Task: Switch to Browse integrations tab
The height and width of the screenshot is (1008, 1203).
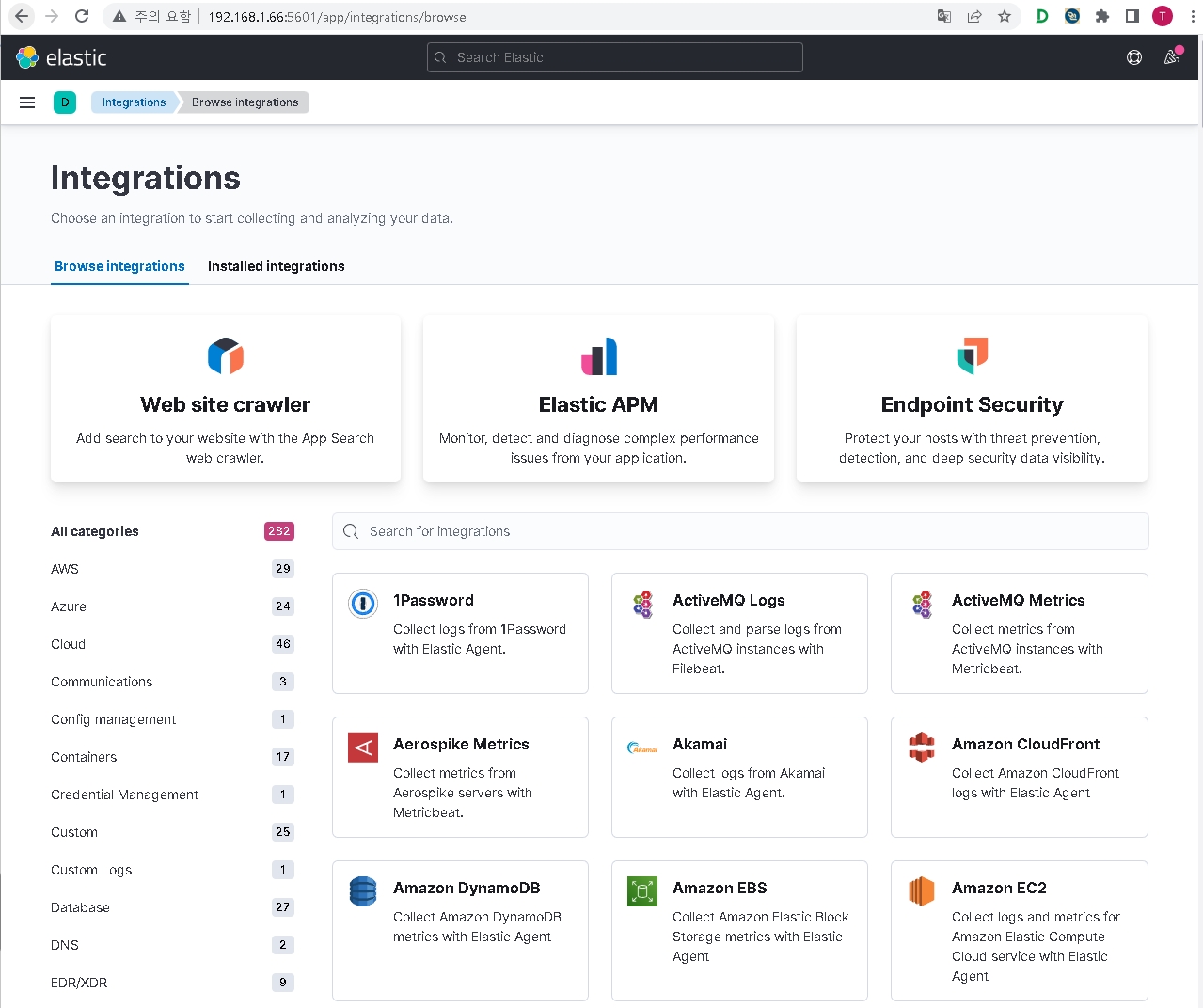Action: click(x=119, y=266)
